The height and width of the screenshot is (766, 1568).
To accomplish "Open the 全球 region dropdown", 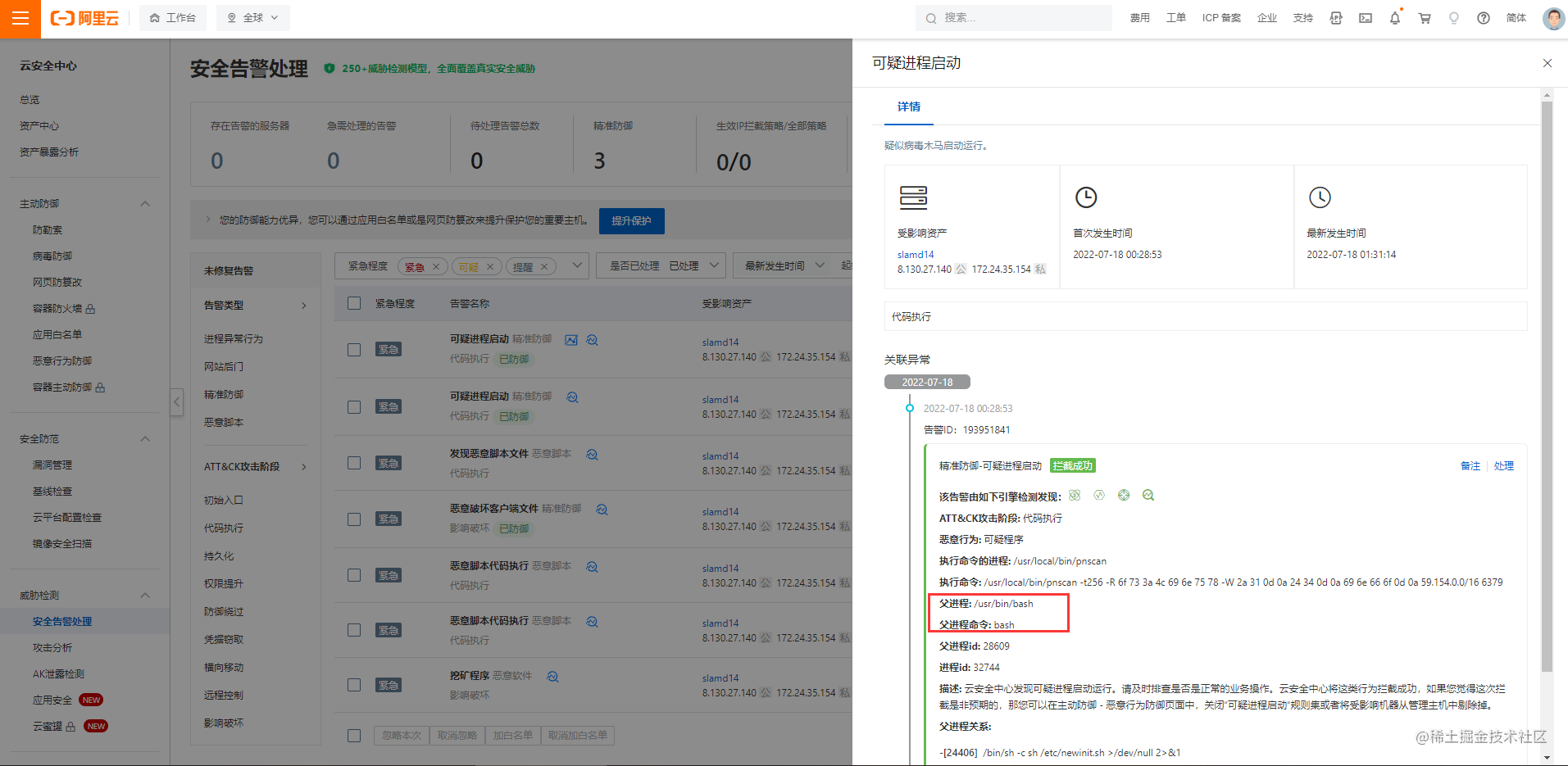I will (x=253, y=18).
